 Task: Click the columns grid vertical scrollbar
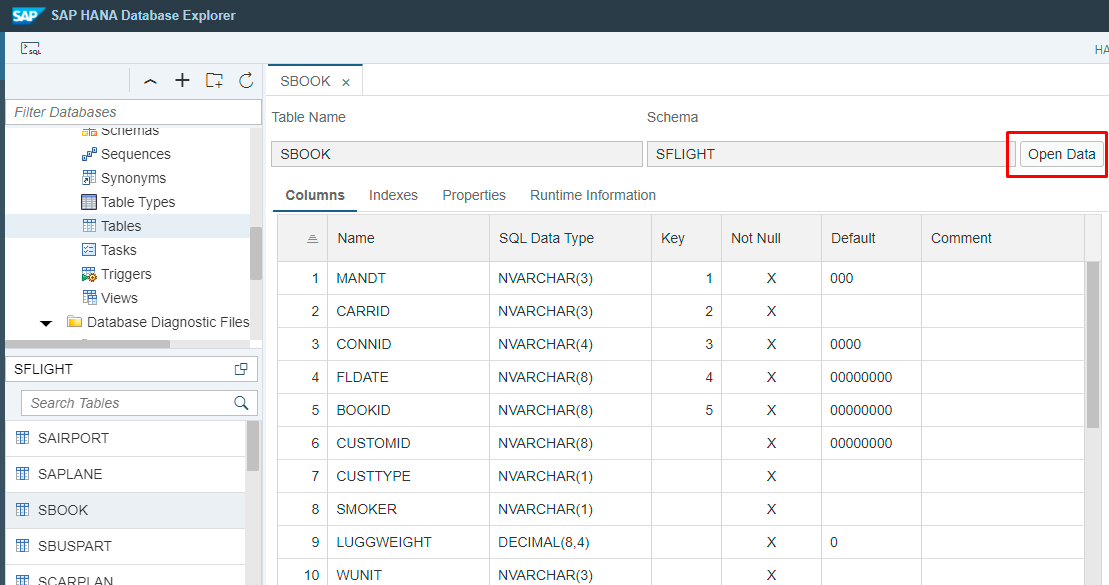click(1093, 345)
